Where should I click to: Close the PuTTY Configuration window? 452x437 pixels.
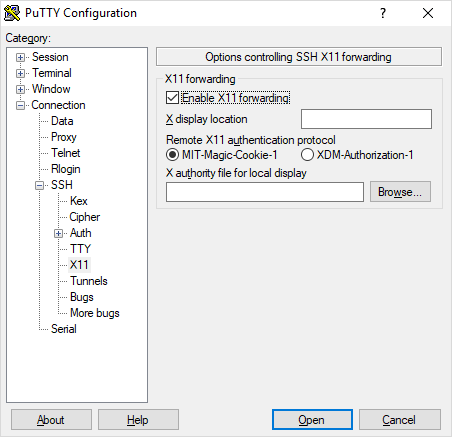point(428,13)
